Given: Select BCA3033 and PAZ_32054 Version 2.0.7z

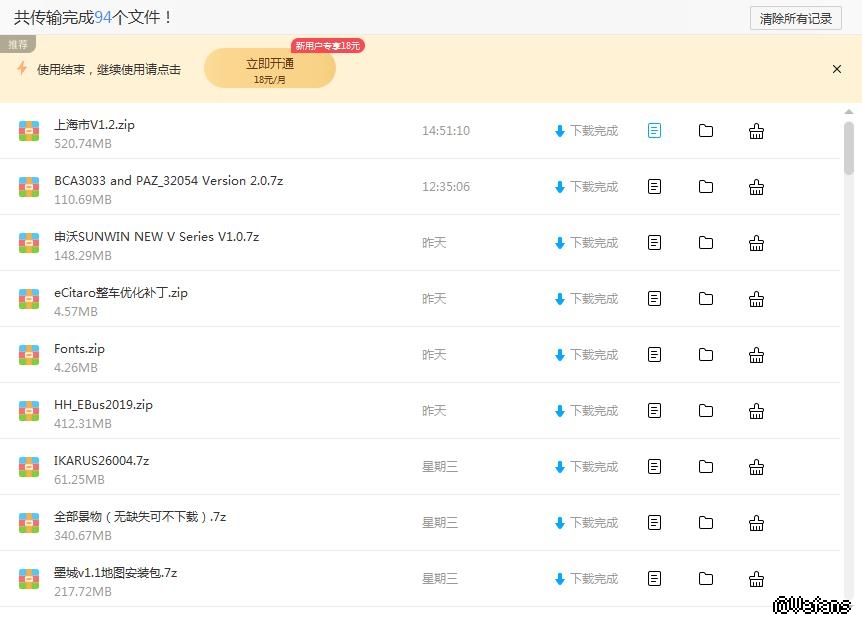Looking at the screenshot, I should (x=168, y=181).
